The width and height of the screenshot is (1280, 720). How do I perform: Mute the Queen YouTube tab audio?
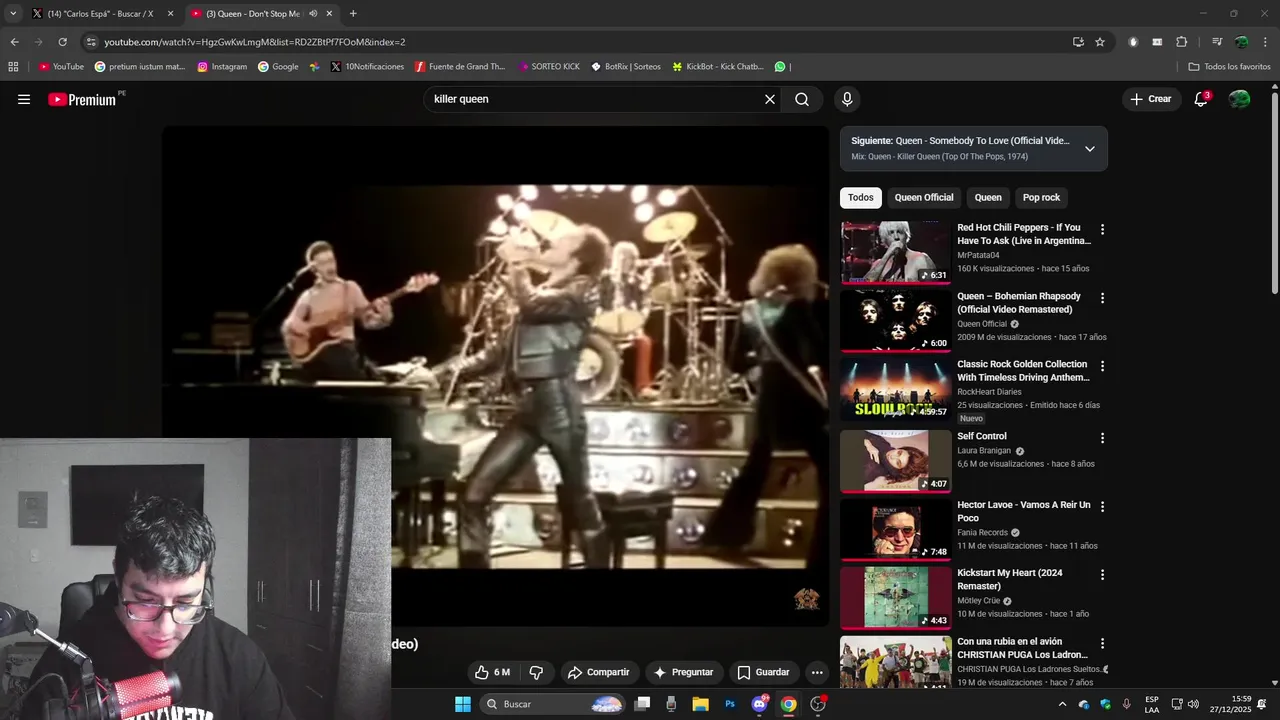(x=313, y=14)
